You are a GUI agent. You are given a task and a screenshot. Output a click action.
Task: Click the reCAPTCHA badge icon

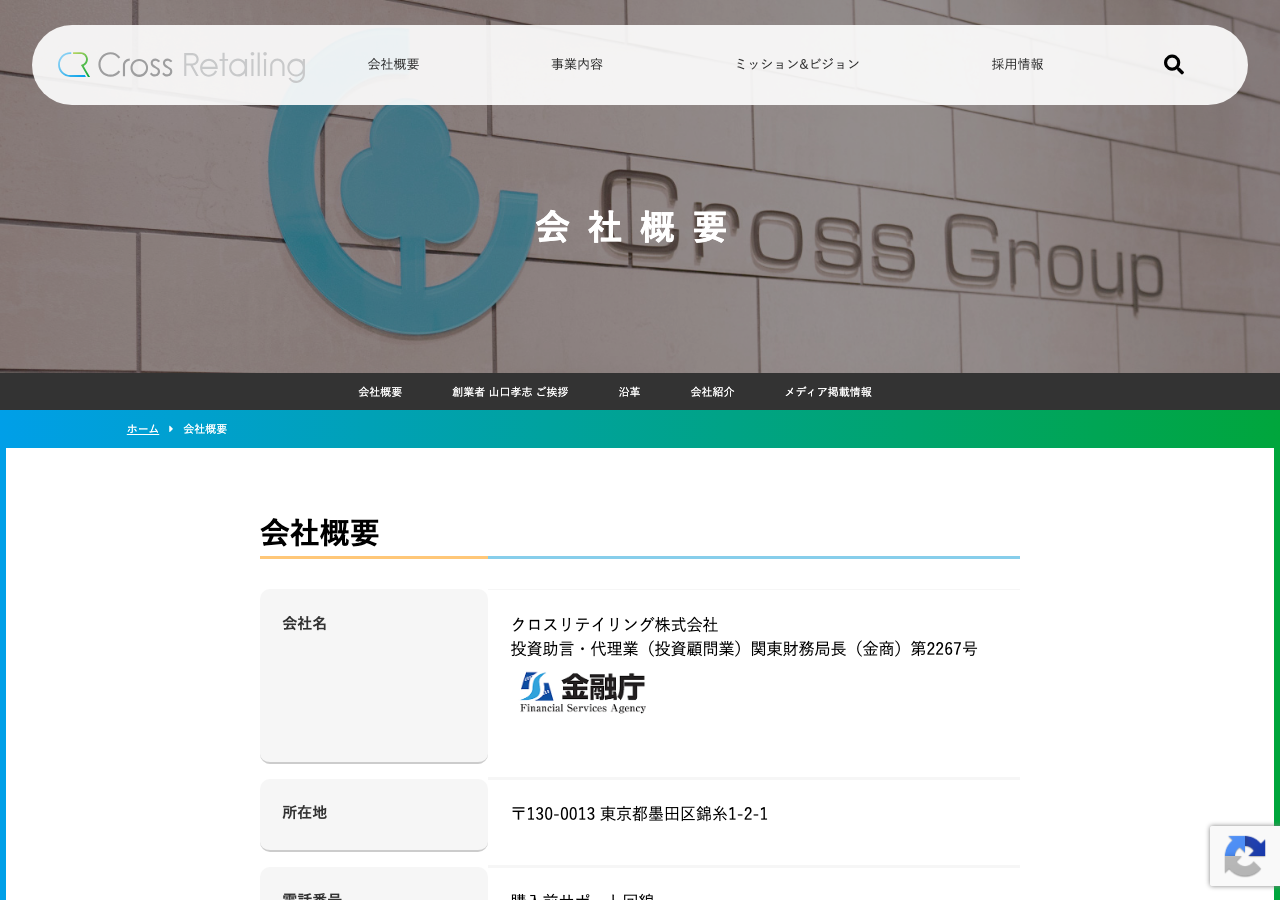click(x=1245, y=856)
